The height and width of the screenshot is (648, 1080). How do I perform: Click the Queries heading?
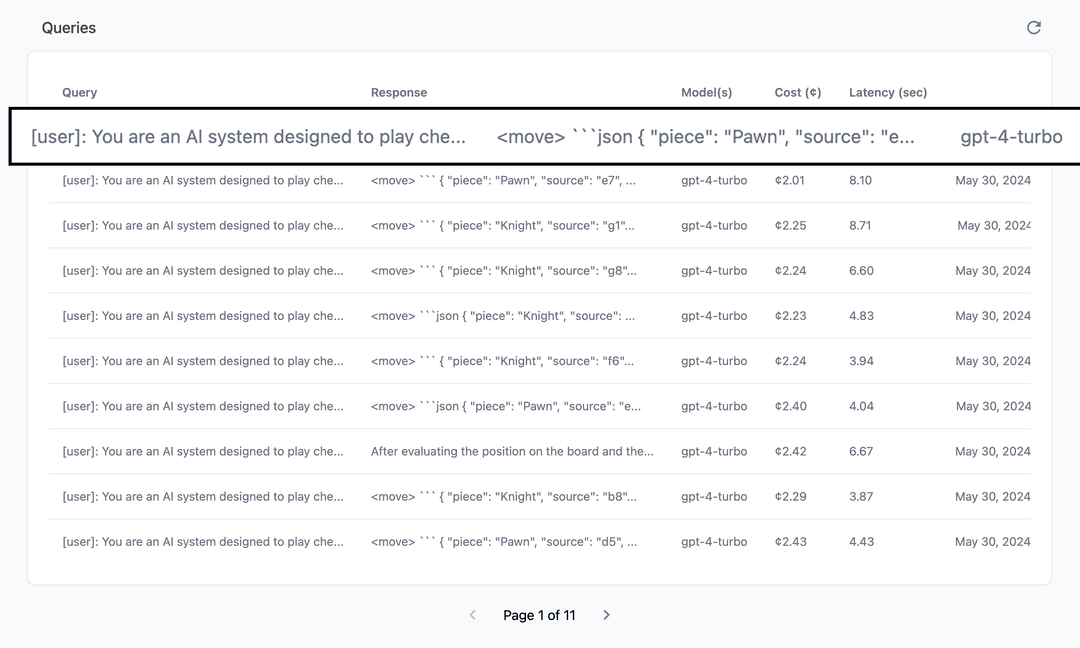[69, 28]
